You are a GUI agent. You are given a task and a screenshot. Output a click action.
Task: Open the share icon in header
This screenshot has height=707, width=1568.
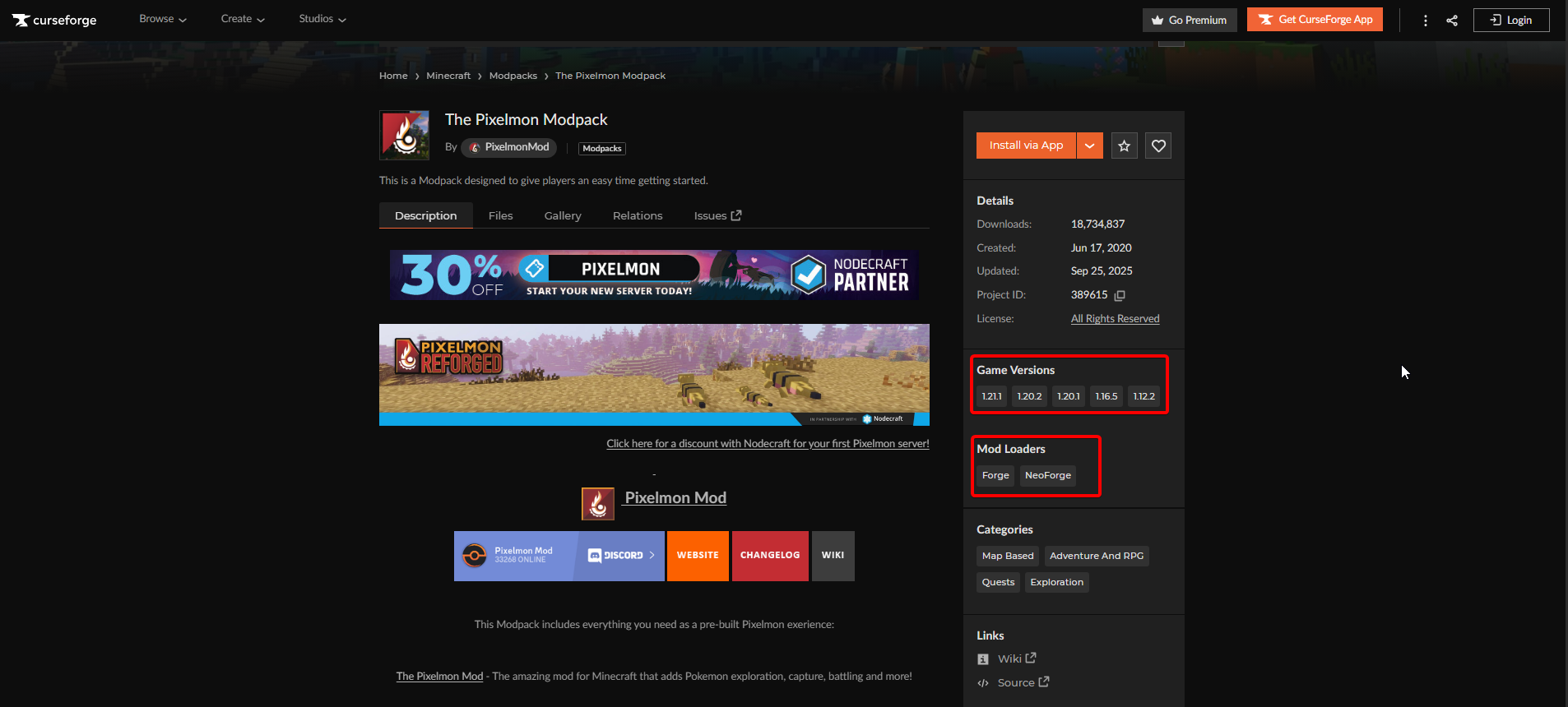point(1452,21)
